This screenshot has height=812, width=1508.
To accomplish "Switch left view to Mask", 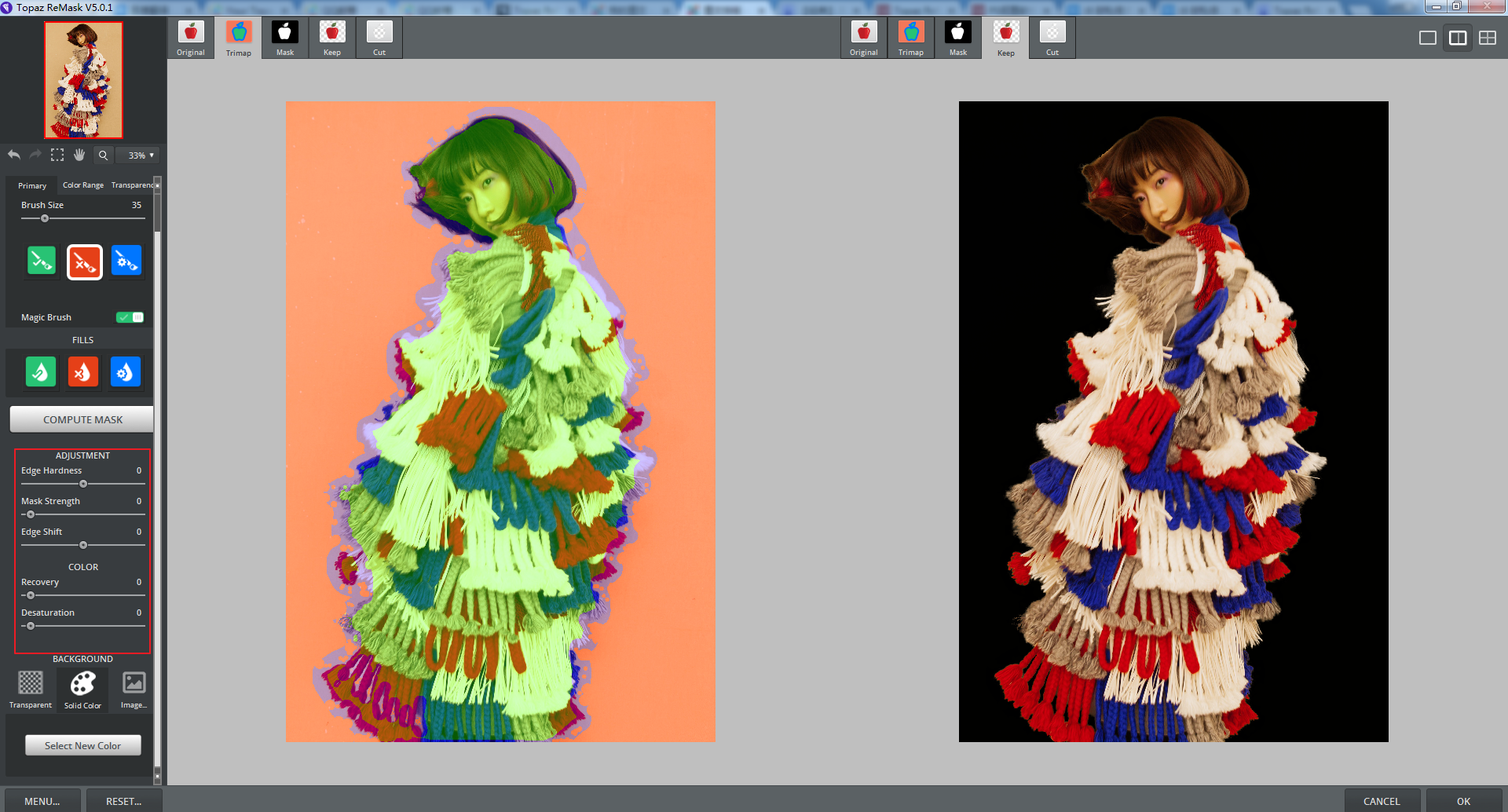I will (285, 38).
